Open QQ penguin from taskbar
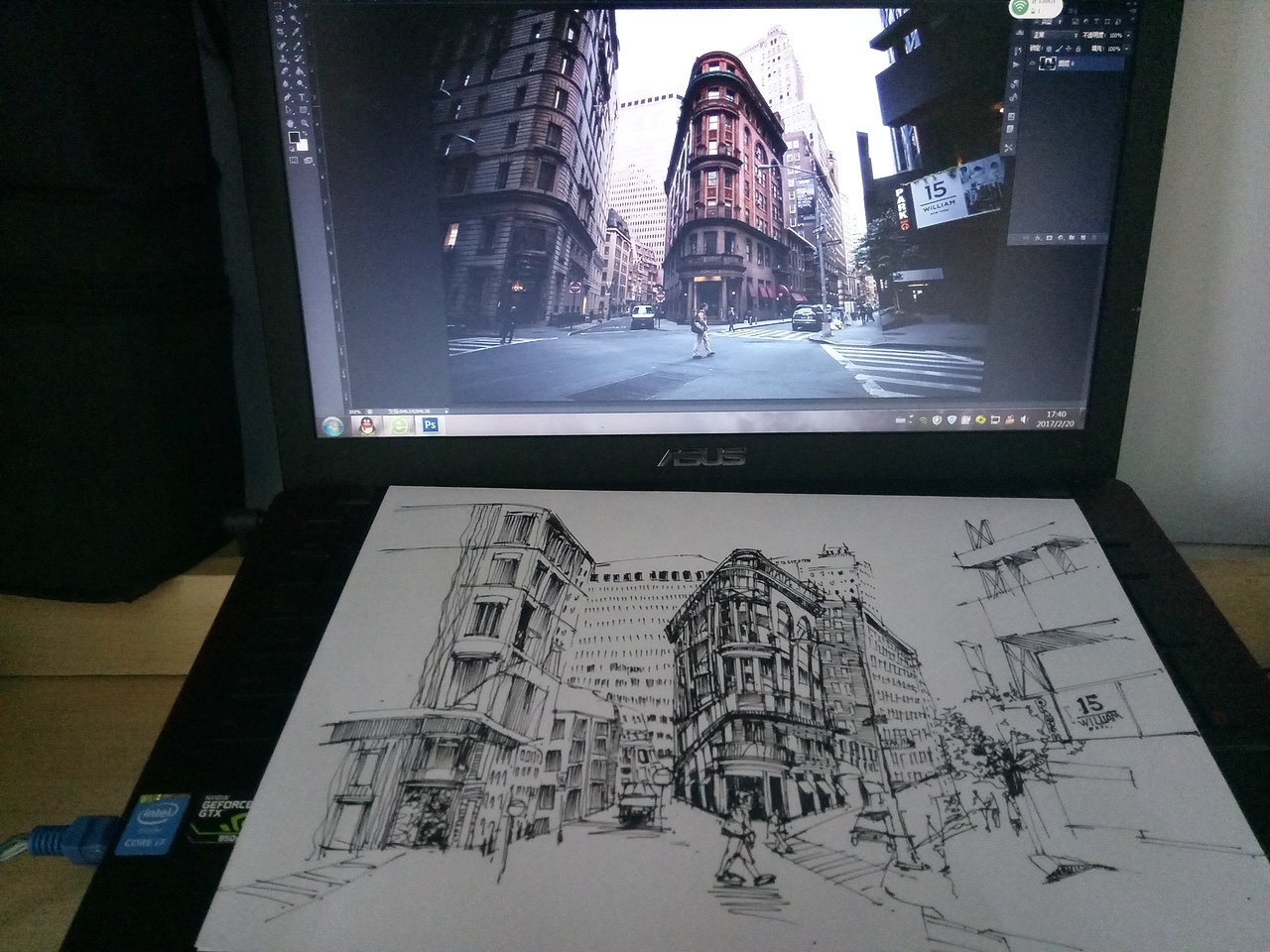 click(x=367, y=425)
